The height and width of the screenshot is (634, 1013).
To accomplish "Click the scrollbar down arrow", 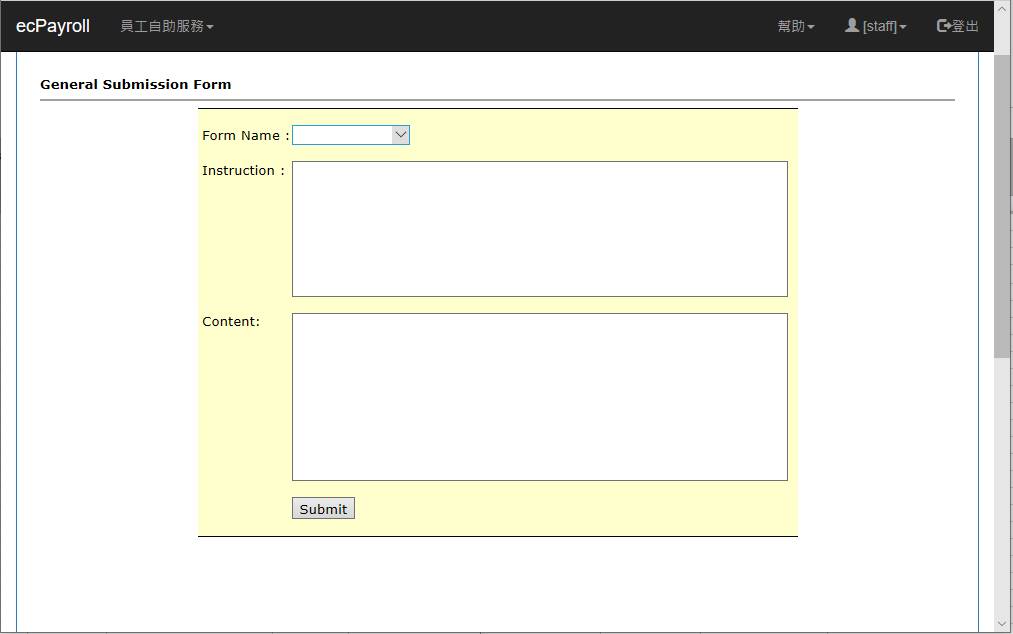I will (1002, 624).
